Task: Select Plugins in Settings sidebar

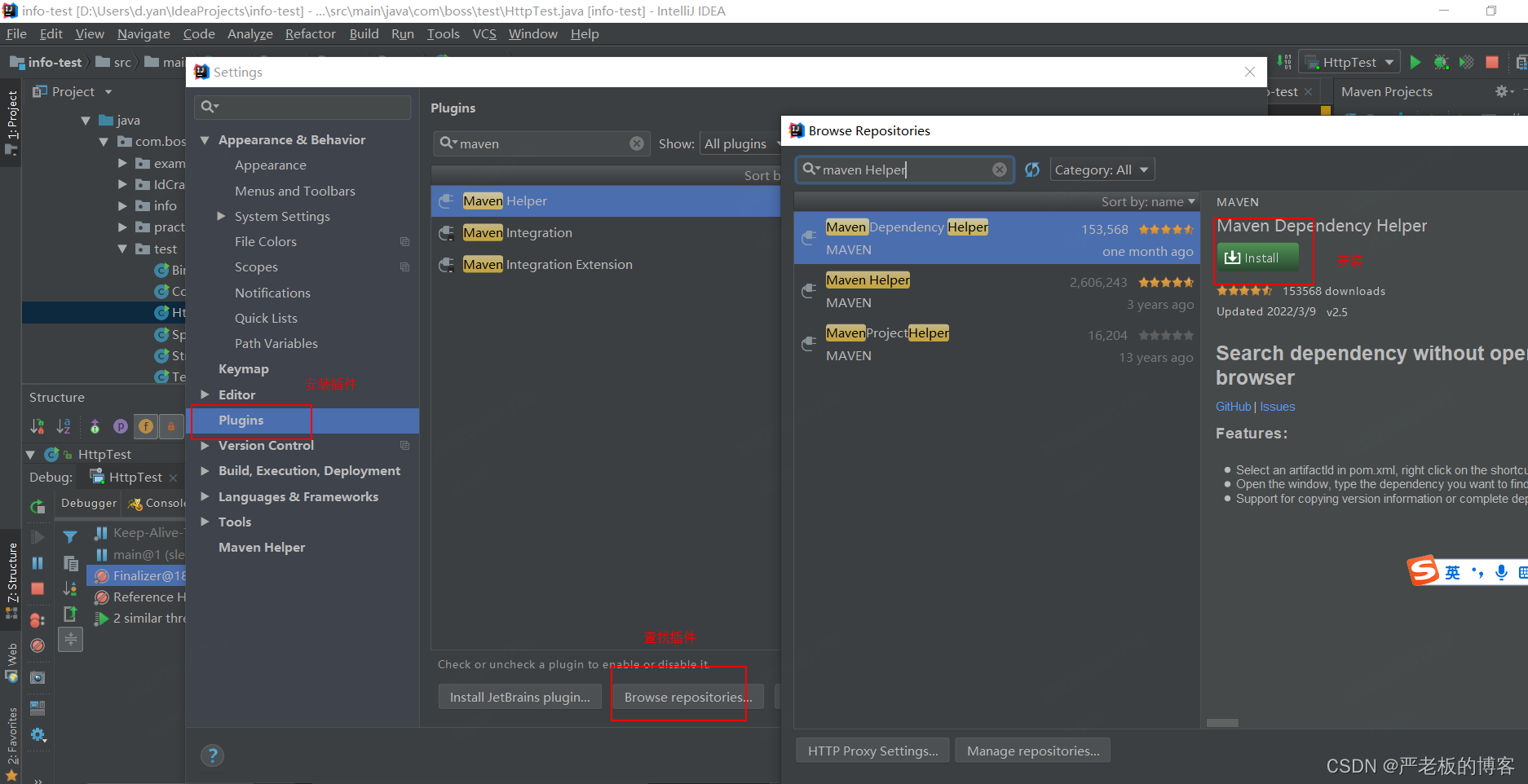Action: click(x=304, y=420)
